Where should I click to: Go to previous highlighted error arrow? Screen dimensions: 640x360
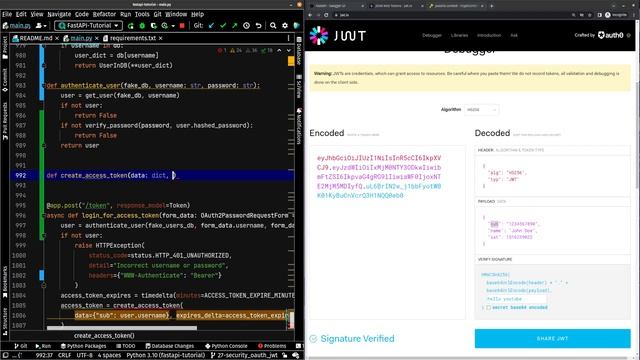[x=279, y=50]
